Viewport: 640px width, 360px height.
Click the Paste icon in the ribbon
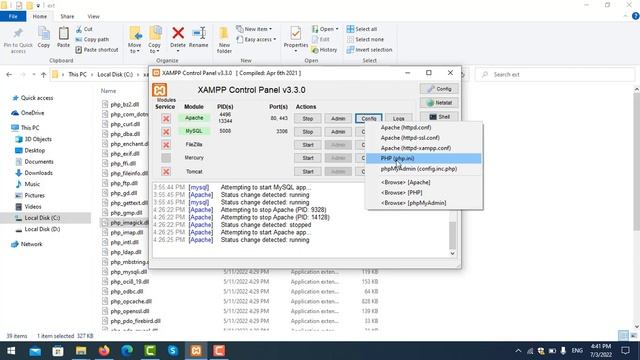click(63, 37)
